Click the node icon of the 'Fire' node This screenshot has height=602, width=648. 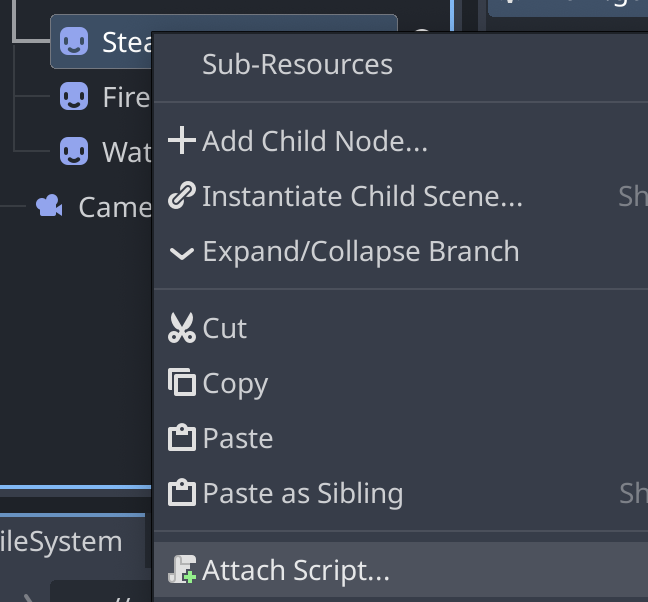(73, 97)
